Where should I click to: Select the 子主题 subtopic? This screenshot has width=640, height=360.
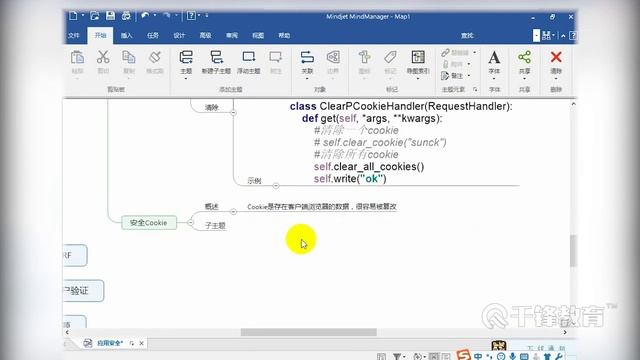(215, 225)
